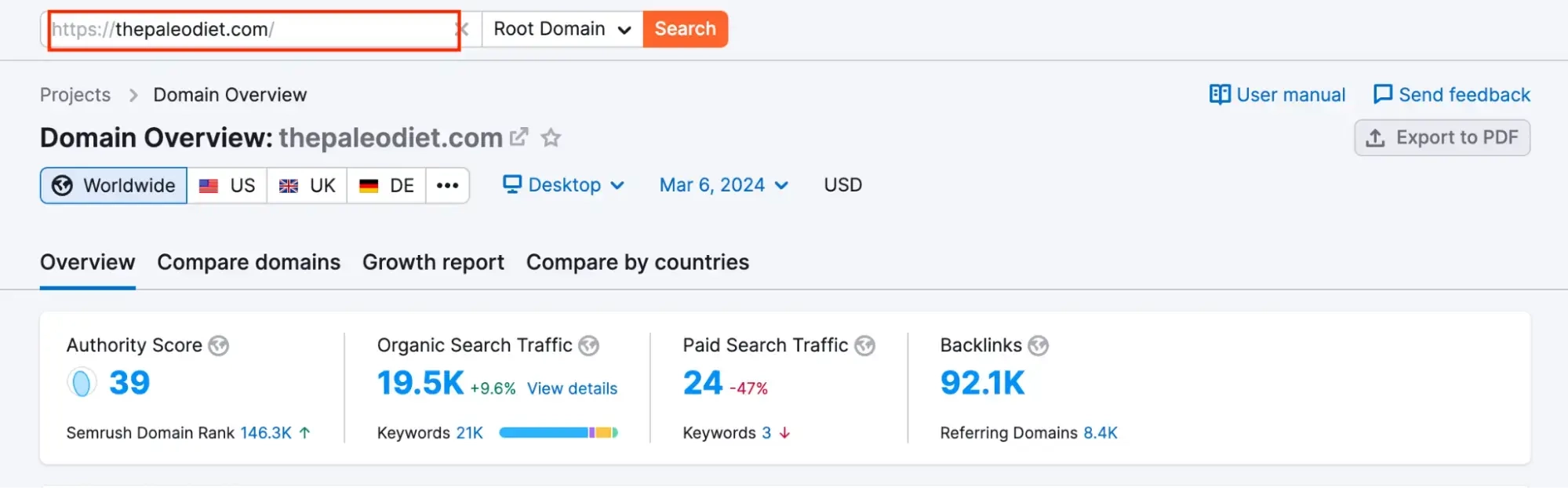
Task: Open external link icon beside thepaleodiet.com
Action: pyautogui.click(x=518, y=137)
